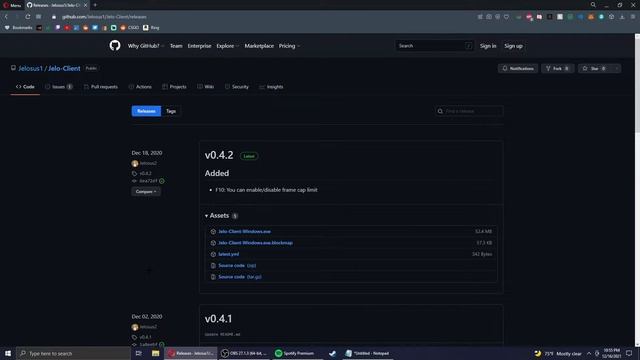640x360 pixels.
Task: Download Source code (zip)
Action: click(237, 265)
